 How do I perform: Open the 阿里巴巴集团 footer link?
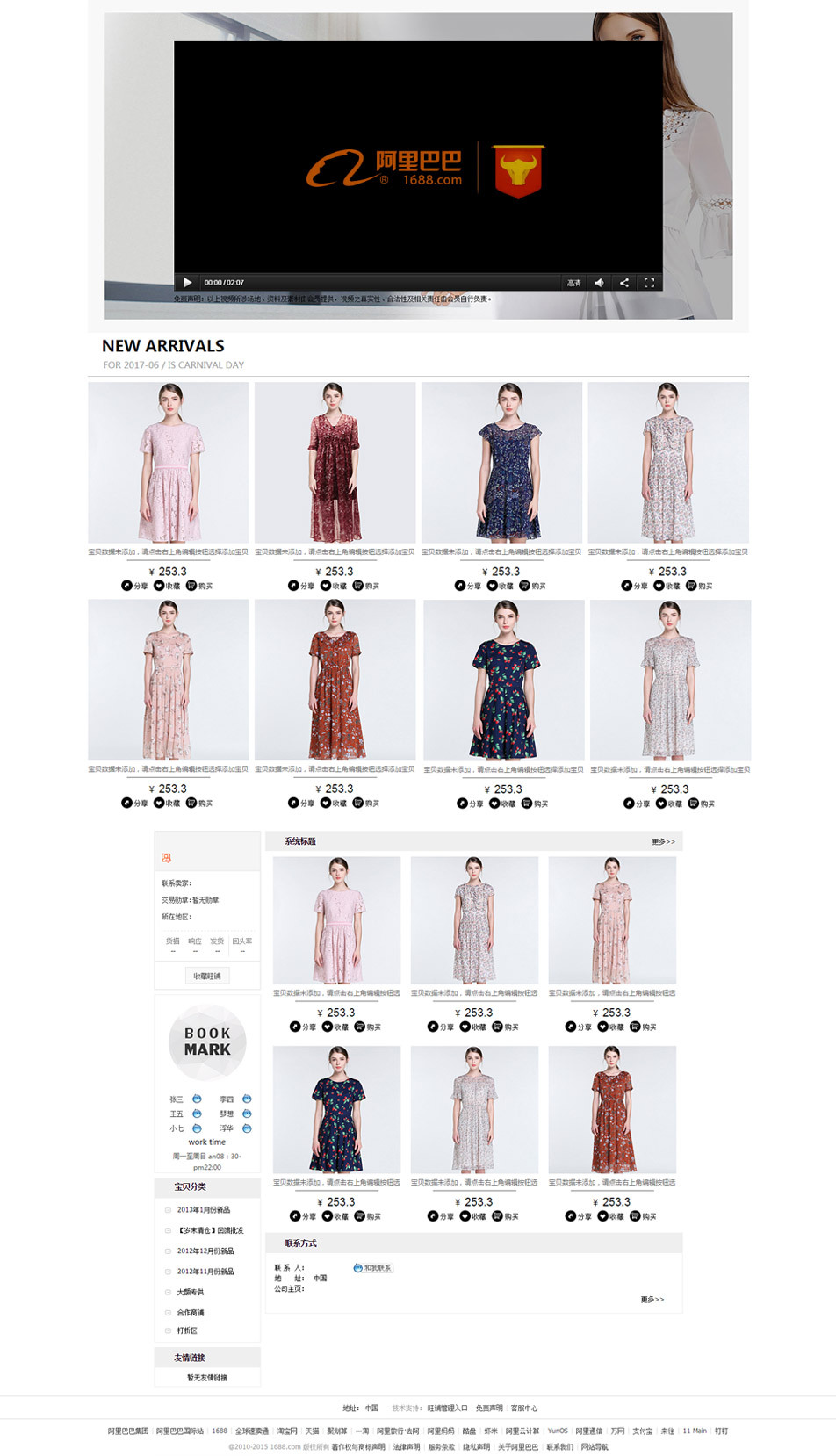[x=128, y=1431]
